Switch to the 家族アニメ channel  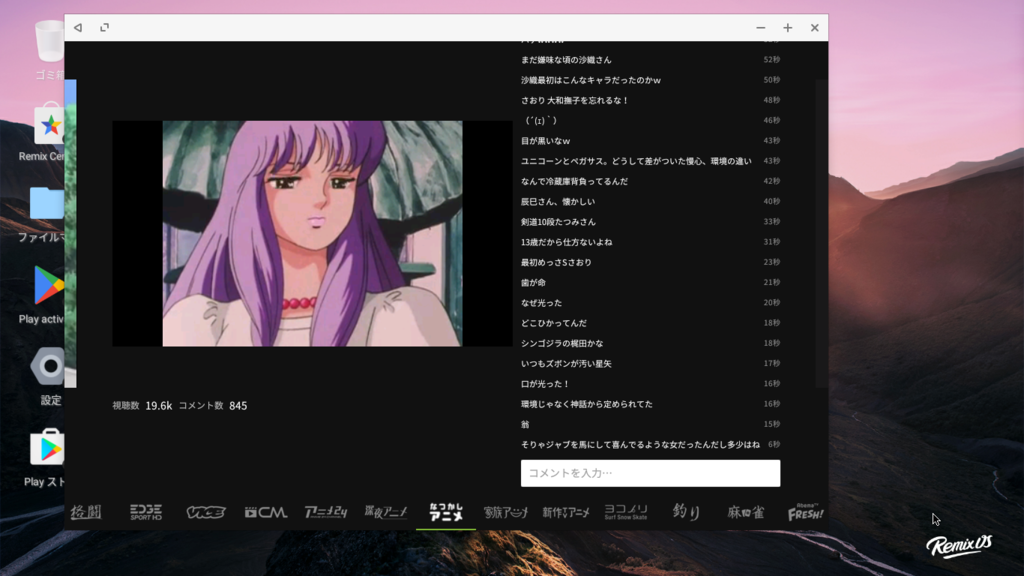click(505, 513)
